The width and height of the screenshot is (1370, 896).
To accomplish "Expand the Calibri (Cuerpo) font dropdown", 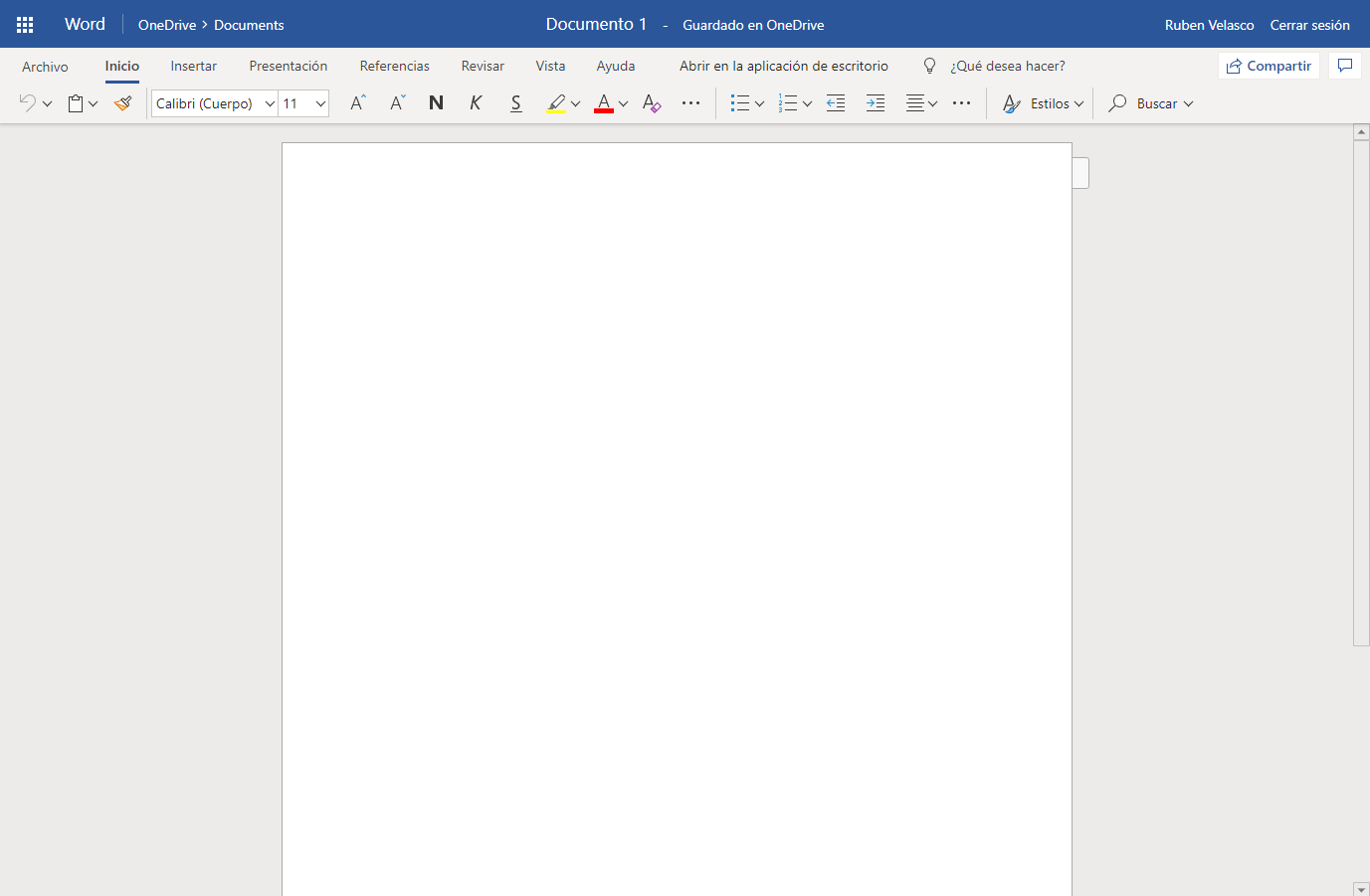I will 270,103.
